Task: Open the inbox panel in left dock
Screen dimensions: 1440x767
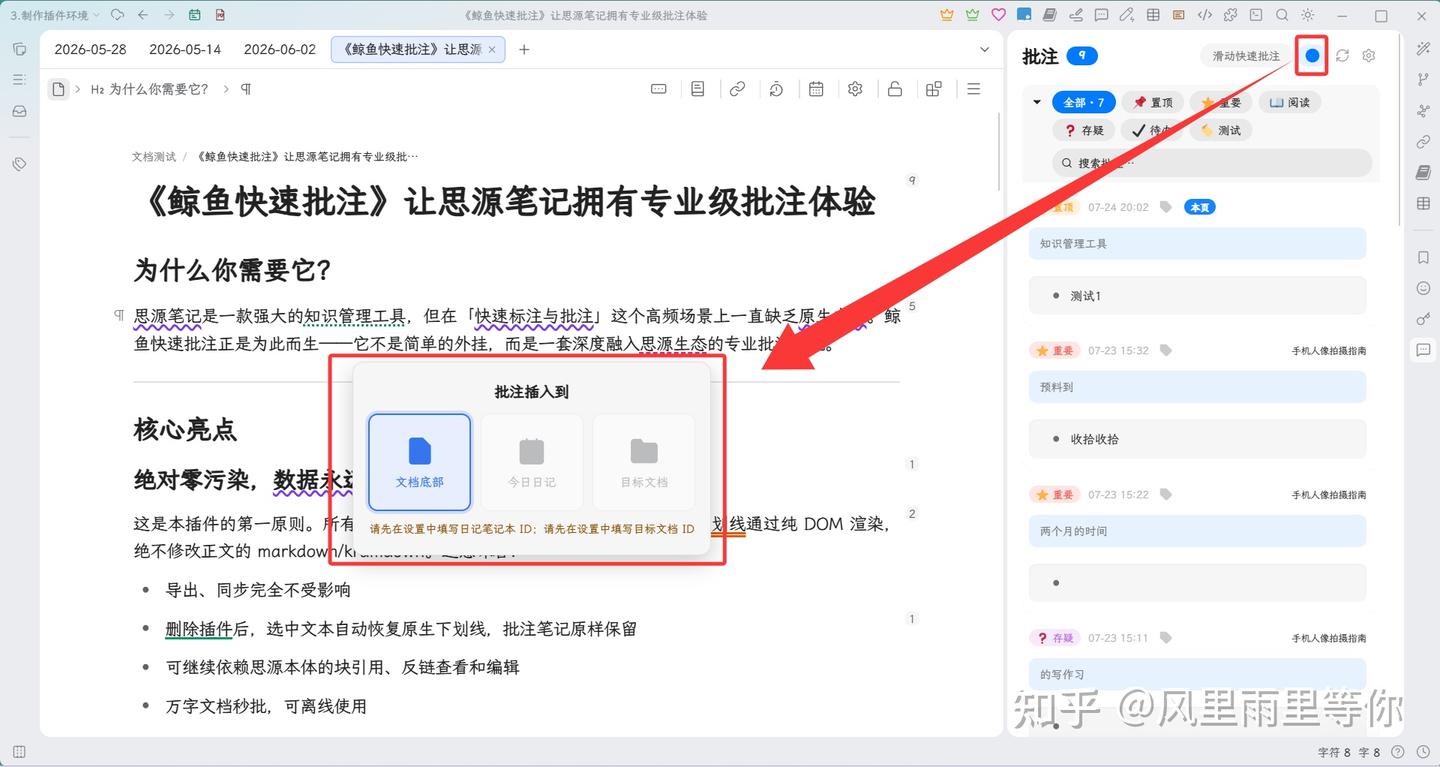Action: tap(19, 111)
